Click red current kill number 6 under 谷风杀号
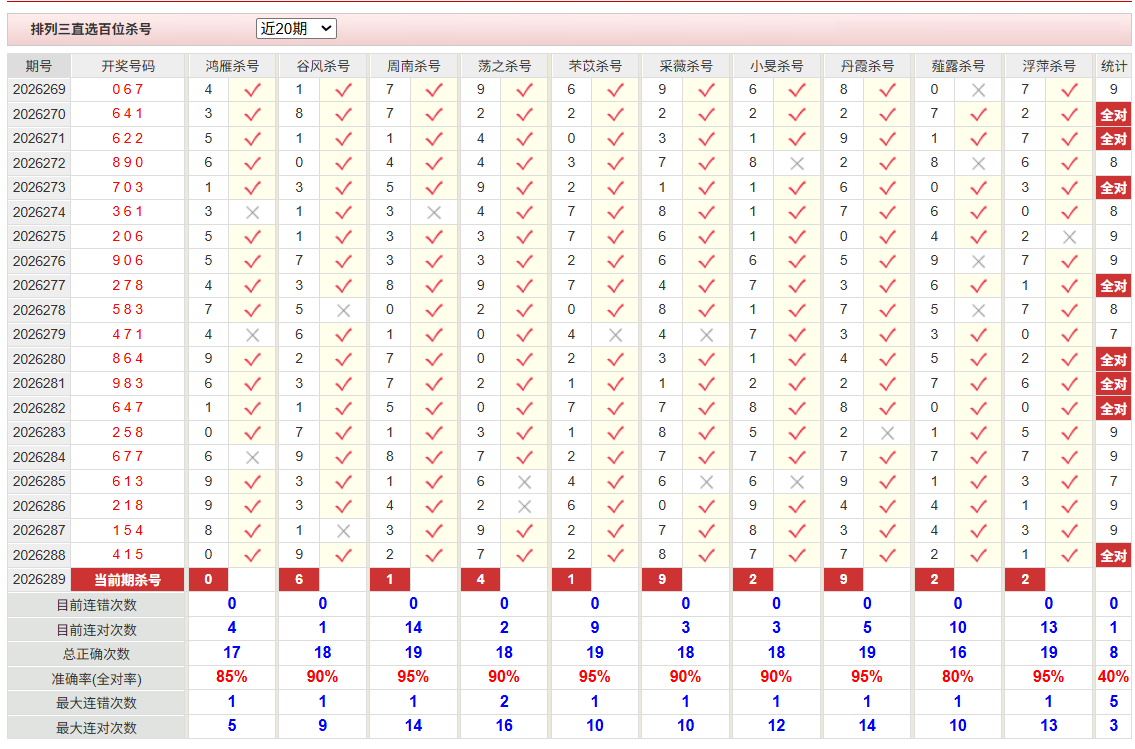The width and height of the screenshot is (1135, 749). coord(299,580)
